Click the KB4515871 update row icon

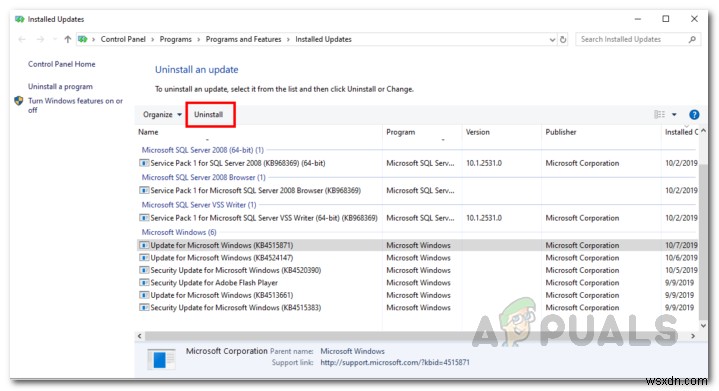click(x=144, y=245)
